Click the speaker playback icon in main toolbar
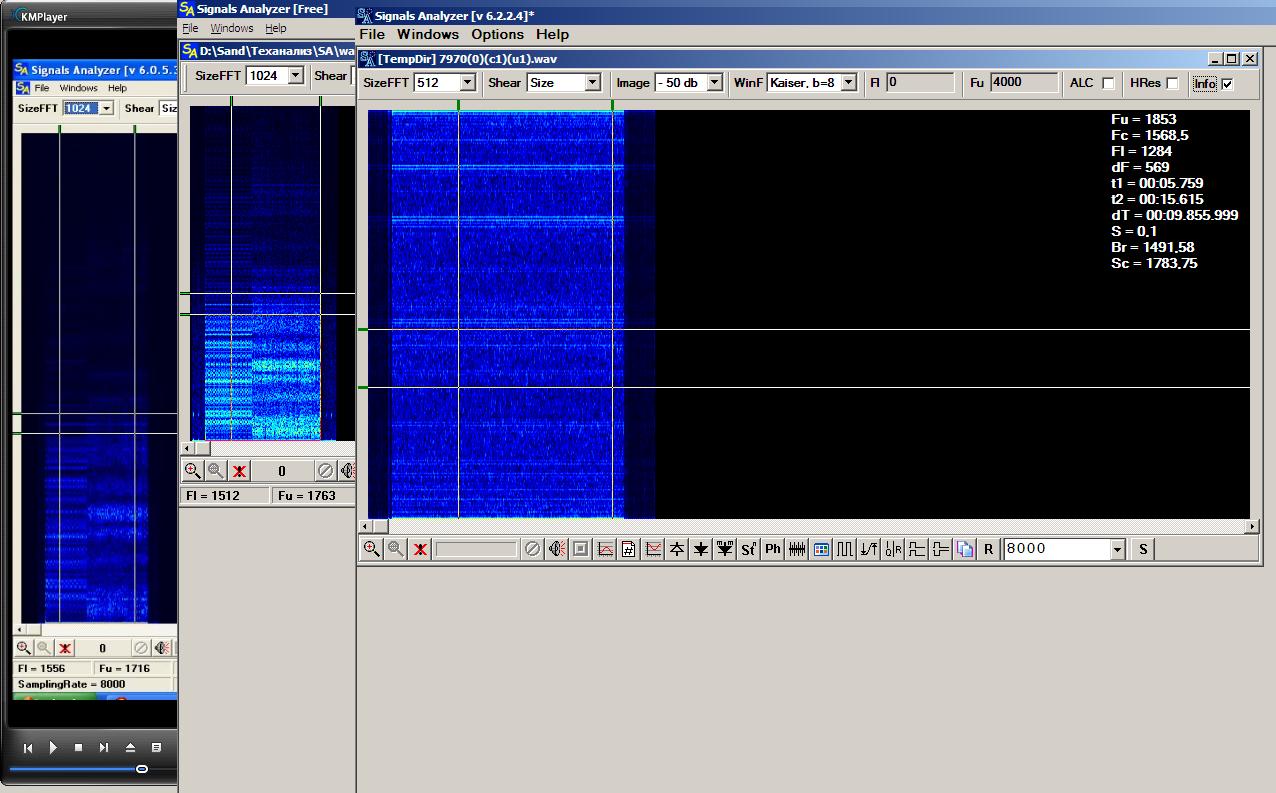 (556, 549)
